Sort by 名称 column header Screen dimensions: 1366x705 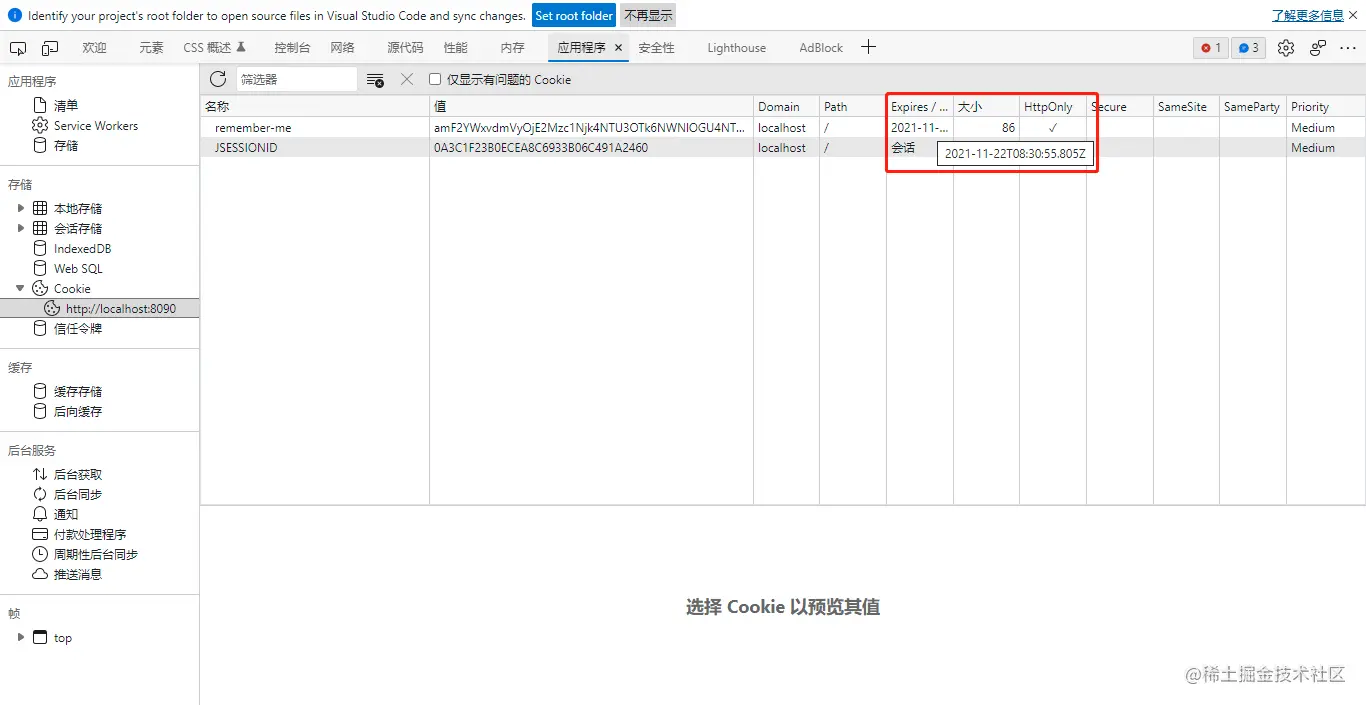coord(315,106)
